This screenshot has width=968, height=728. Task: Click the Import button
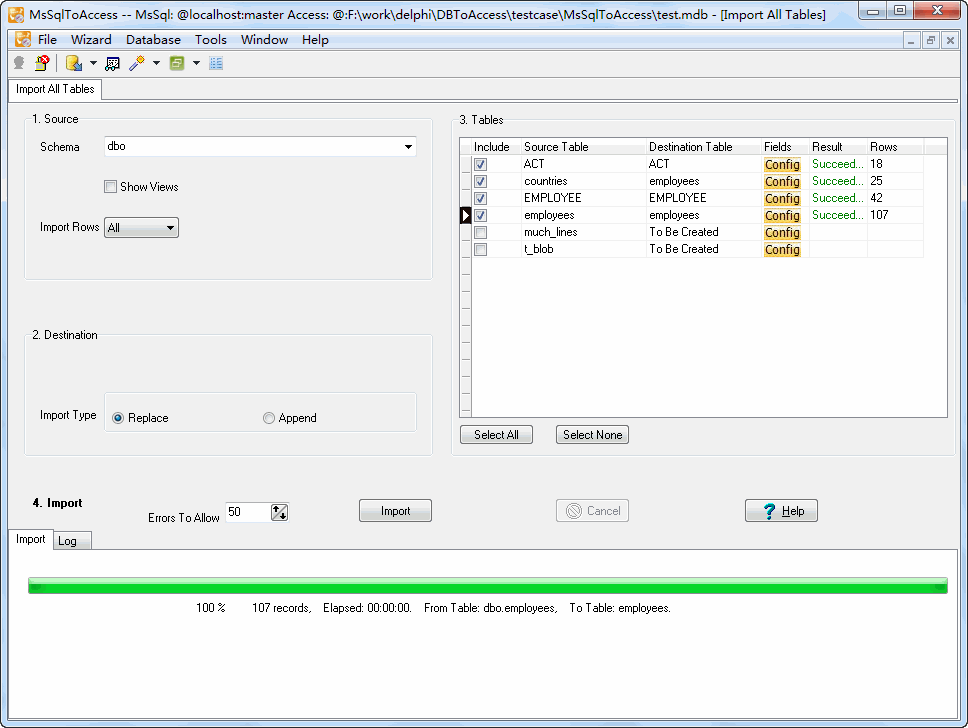pos(395,511)
